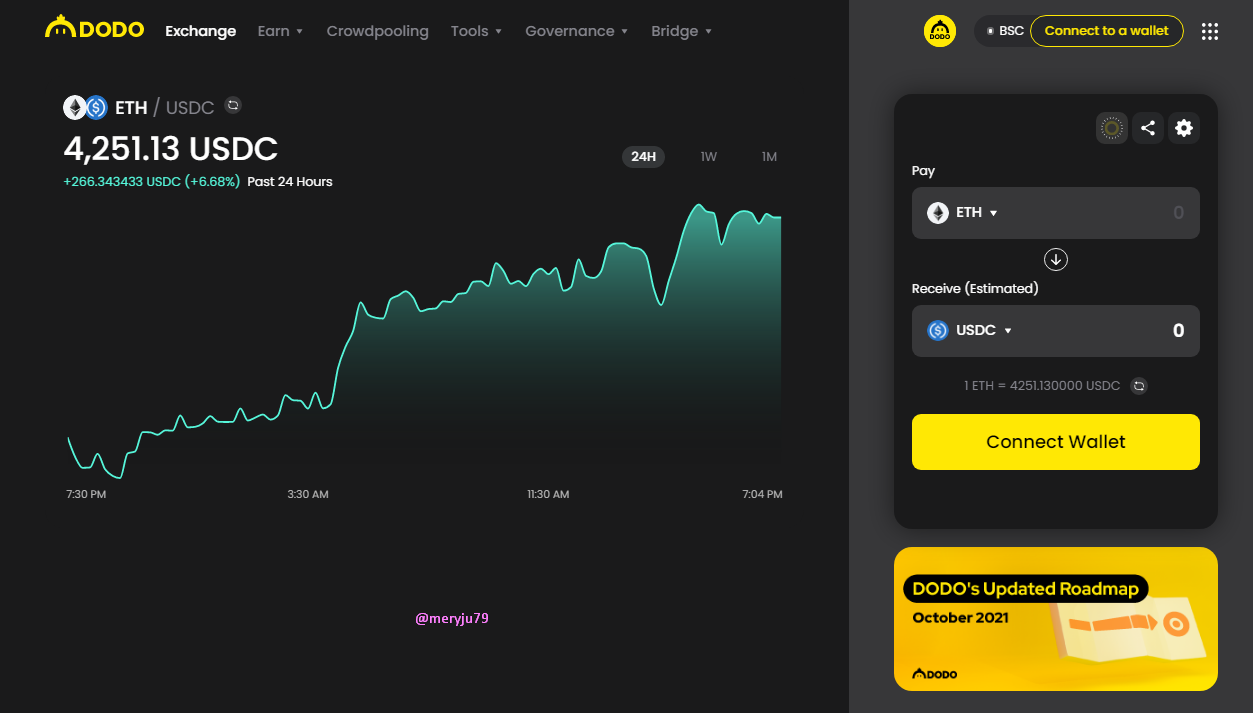Open the Crowdpooling page
This screenshot has width=1253, height=713.
[x=377, y=31]
